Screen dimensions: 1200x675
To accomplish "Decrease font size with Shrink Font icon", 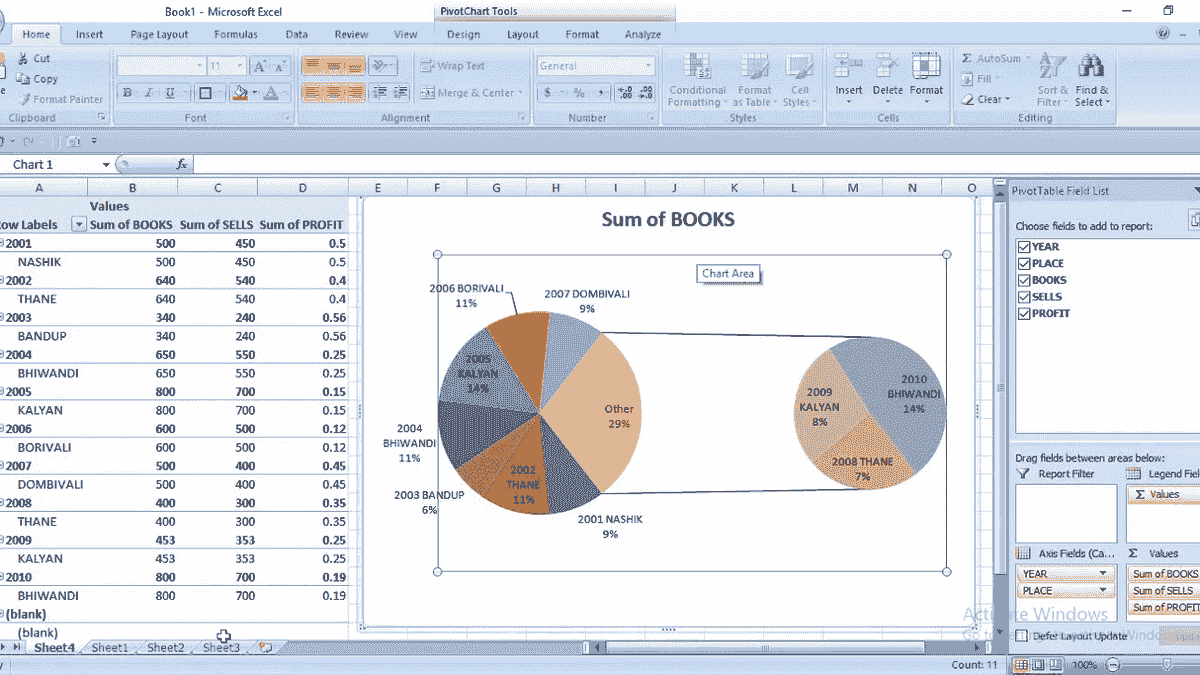I will coord(281,66).
